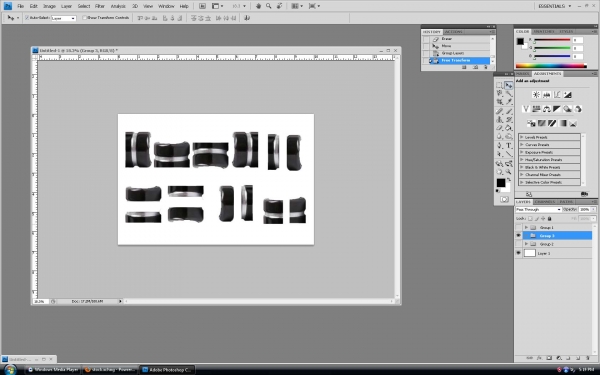Toggle visibility of Group 1 layer

518,227
